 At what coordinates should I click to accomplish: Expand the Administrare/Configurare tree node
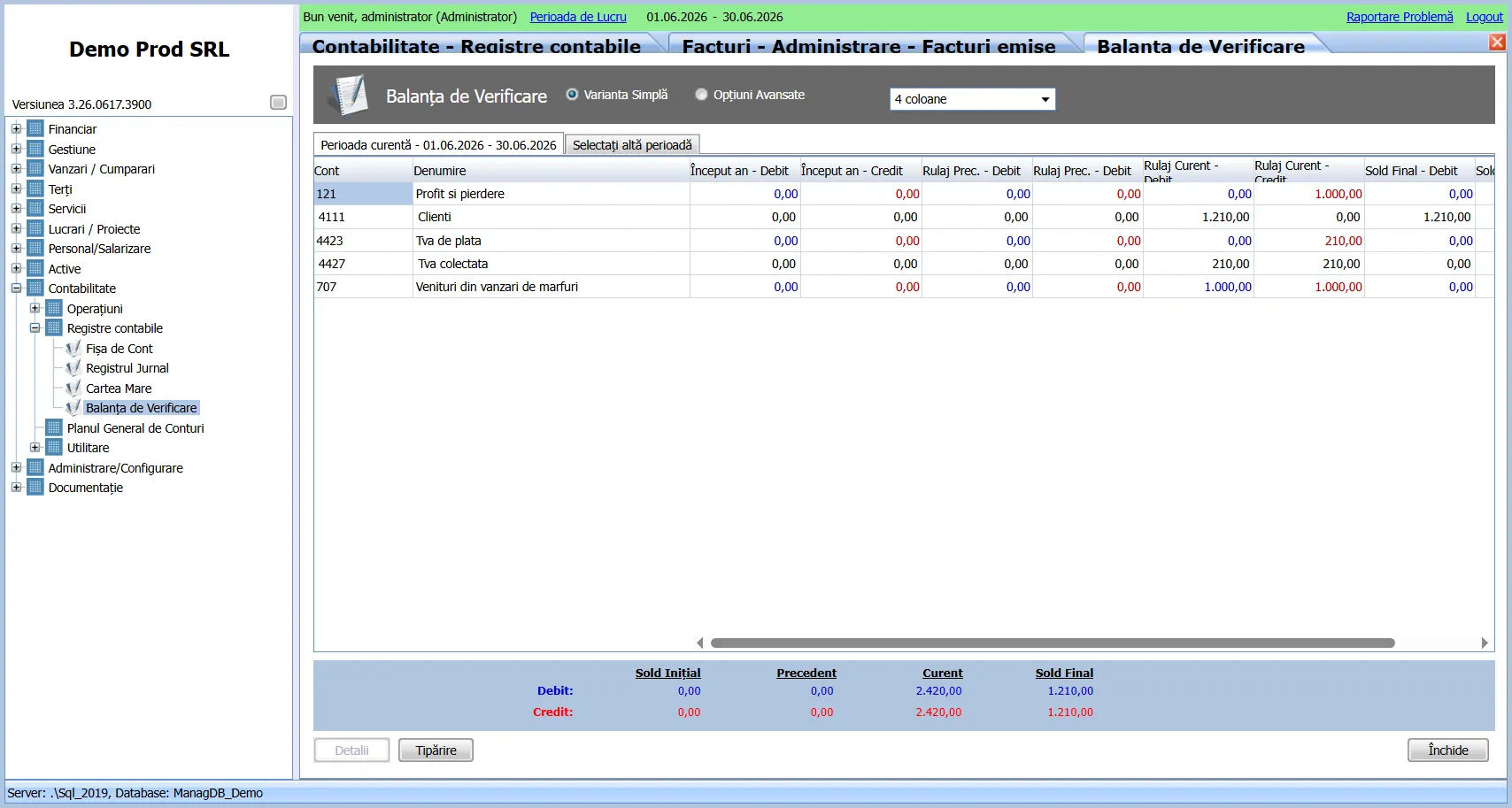pyautogui.click(x=16, y=467)
